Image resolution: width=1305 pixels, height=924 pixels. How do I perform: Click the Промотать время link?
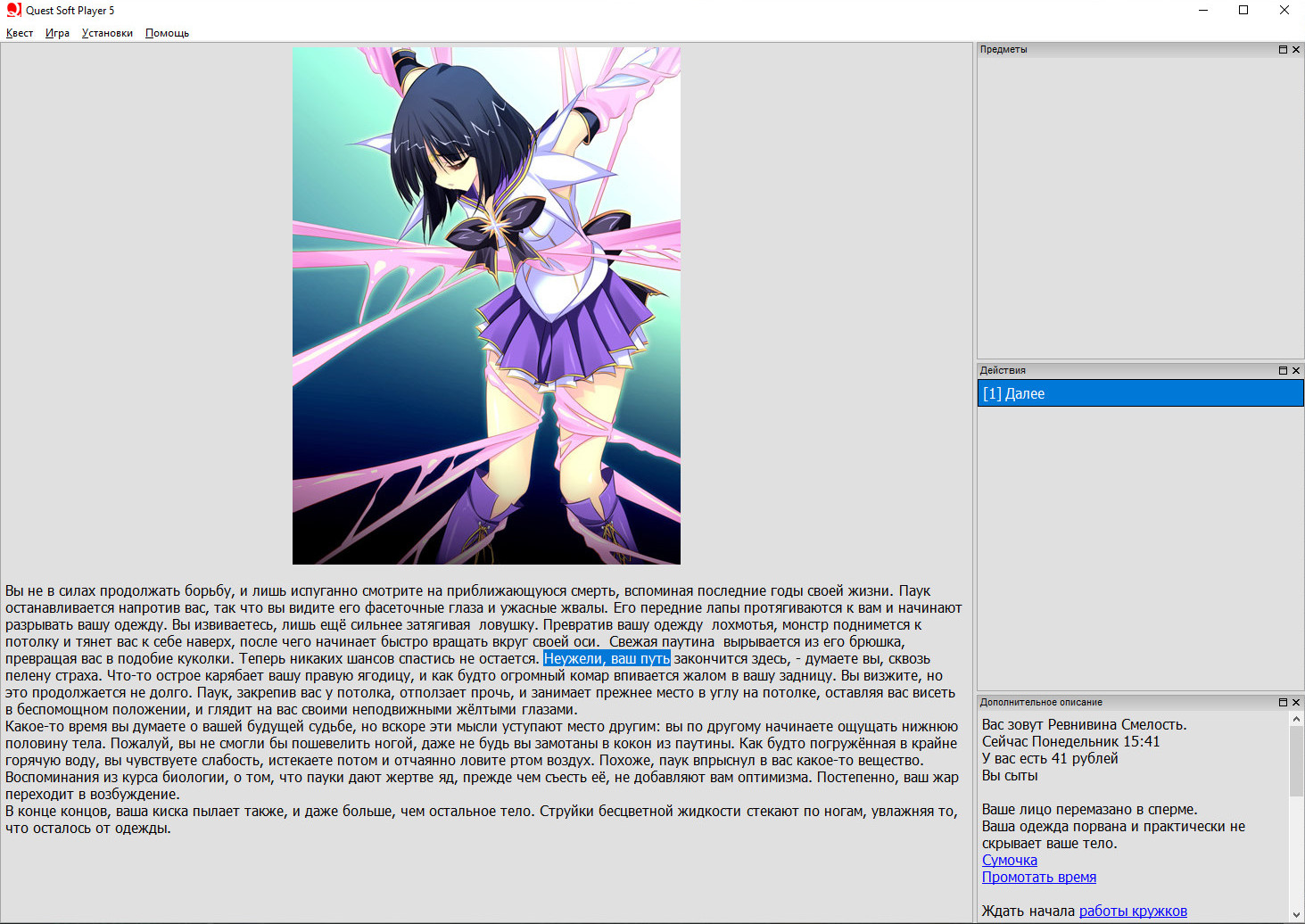[1039, 877]
